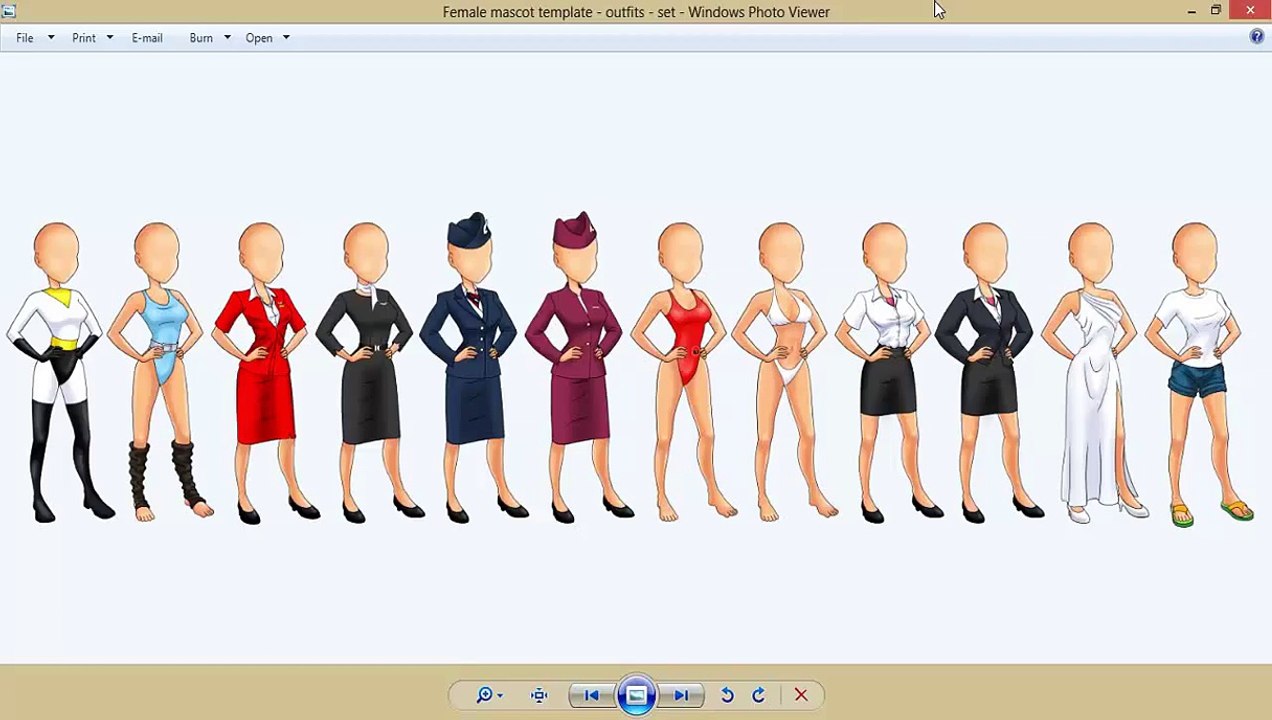The height and width of the screenshot is (720, 1272).
Task: Open the Print menu
Action: click(x=84, y=38)
